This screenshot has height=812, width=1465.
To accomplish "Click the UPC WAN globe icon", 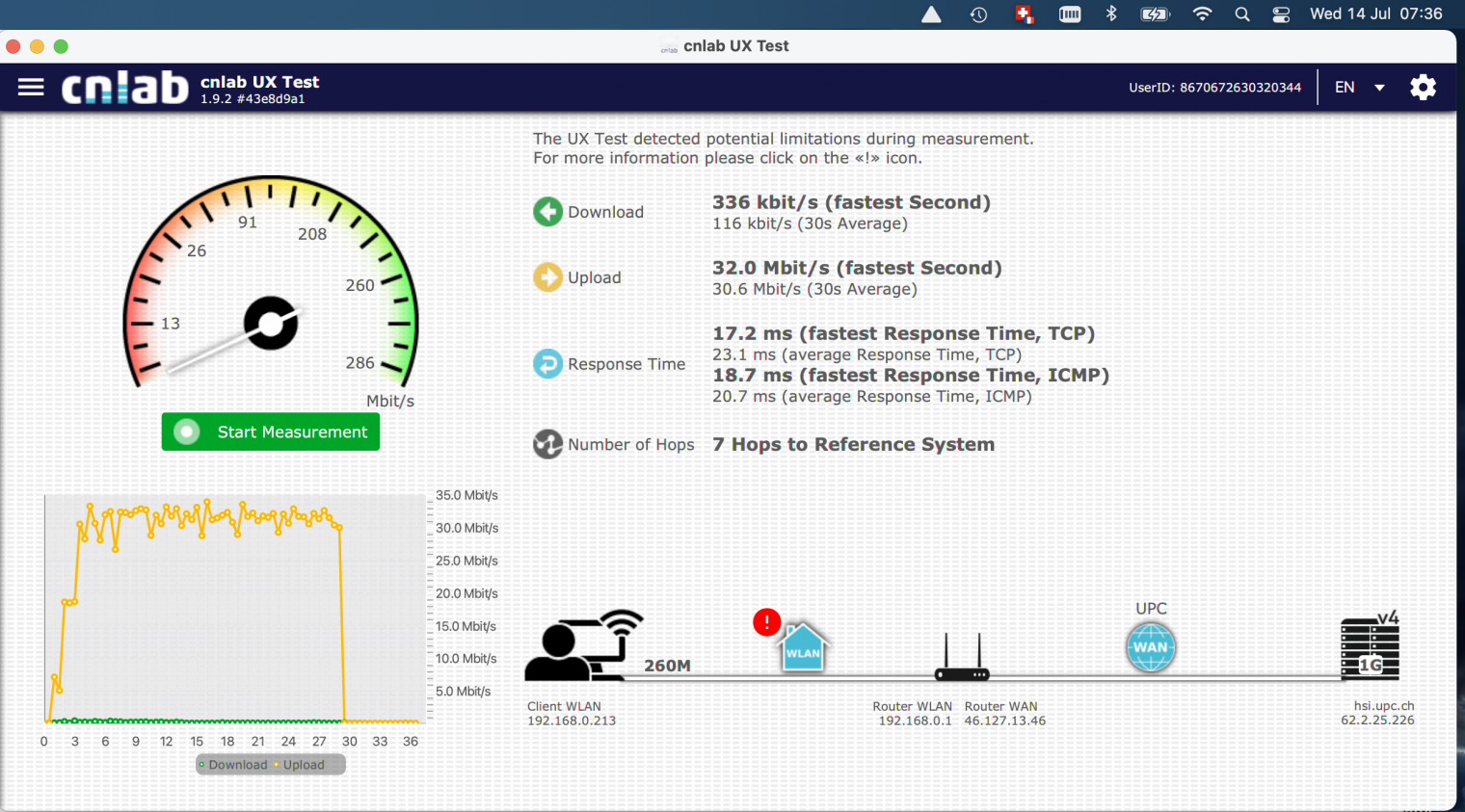I will (1150, 647).
